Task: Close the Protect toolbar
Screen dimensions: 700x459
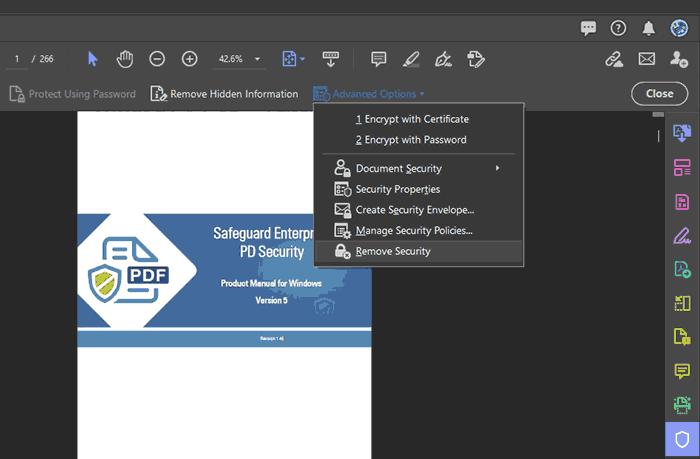Action: coord(659,94)
